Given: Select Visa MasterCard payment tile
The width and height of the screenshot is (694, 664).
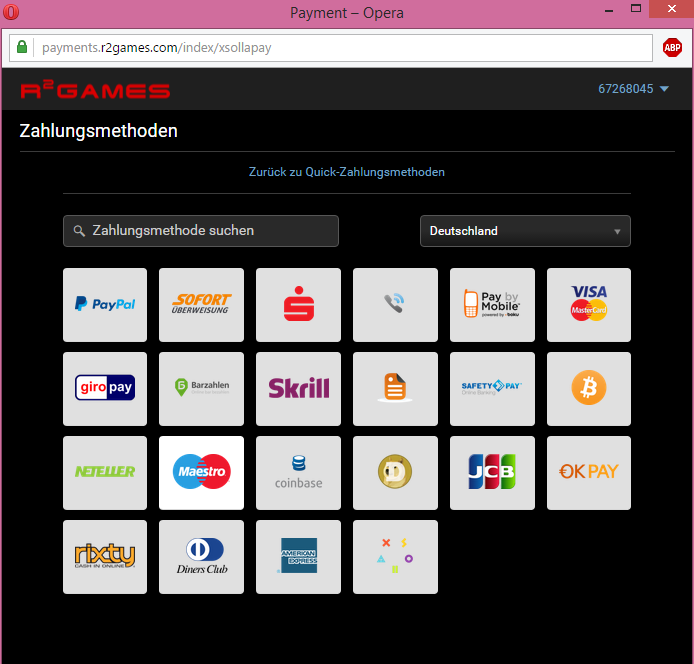Looking at the screenshot, I should [588, 305].
